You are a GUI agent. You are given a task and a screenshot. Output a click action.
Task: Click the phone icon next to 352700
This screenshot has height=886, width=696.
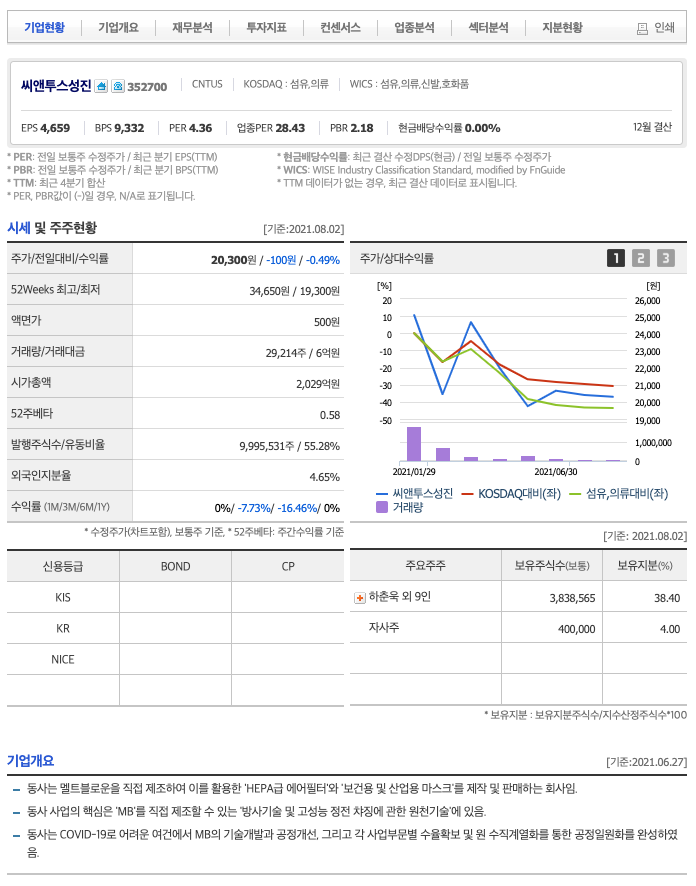tap(118, 86)
